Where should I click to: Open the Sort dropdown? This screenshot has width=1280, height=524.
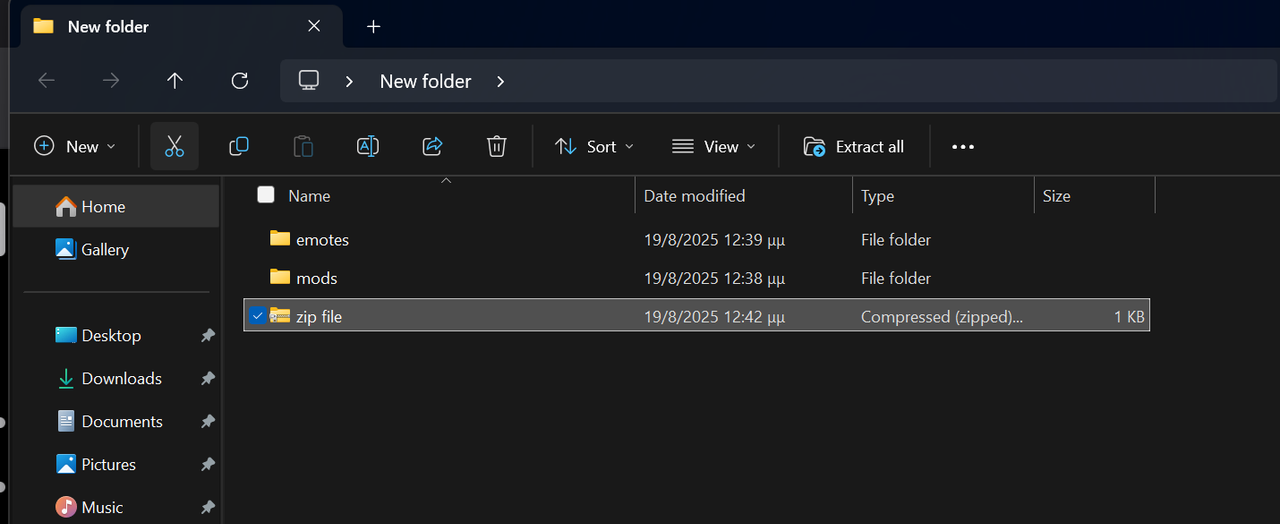[x=594, y=146]
